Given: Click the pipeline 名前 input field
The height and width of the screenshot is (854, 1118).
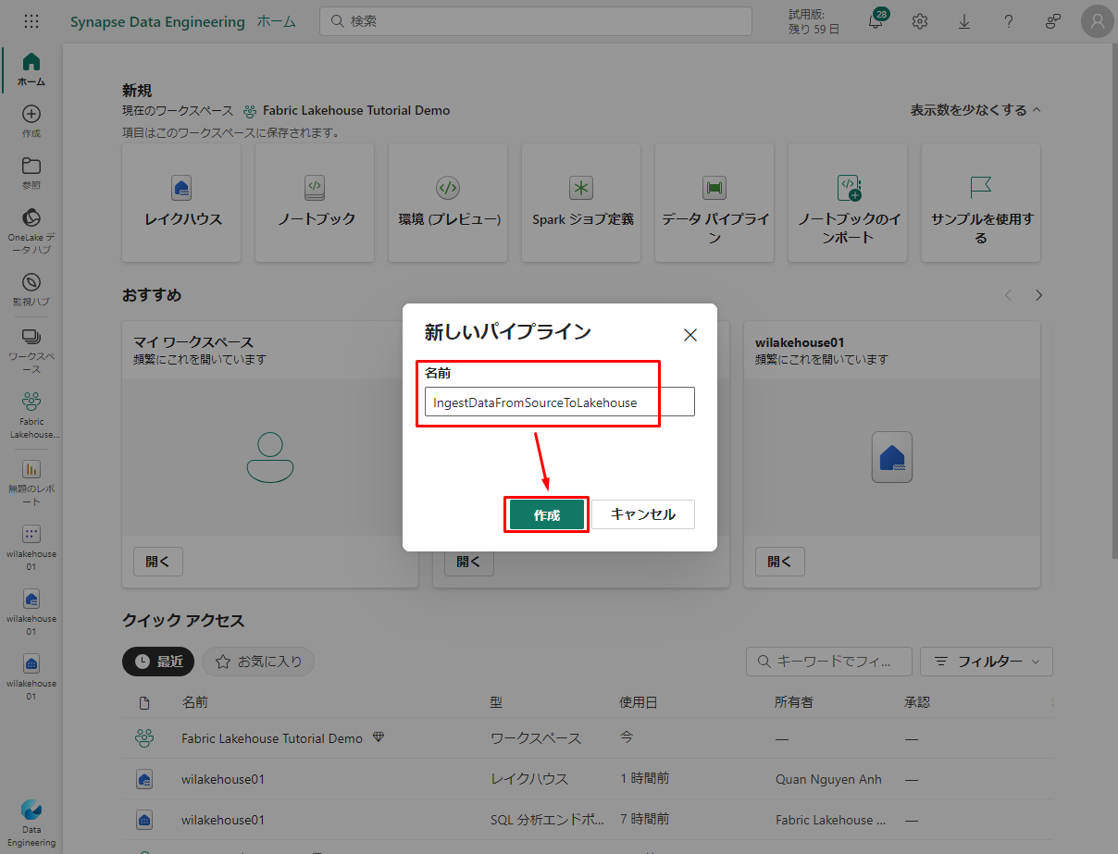Looking at the screenshot, I should pos(559,402).
